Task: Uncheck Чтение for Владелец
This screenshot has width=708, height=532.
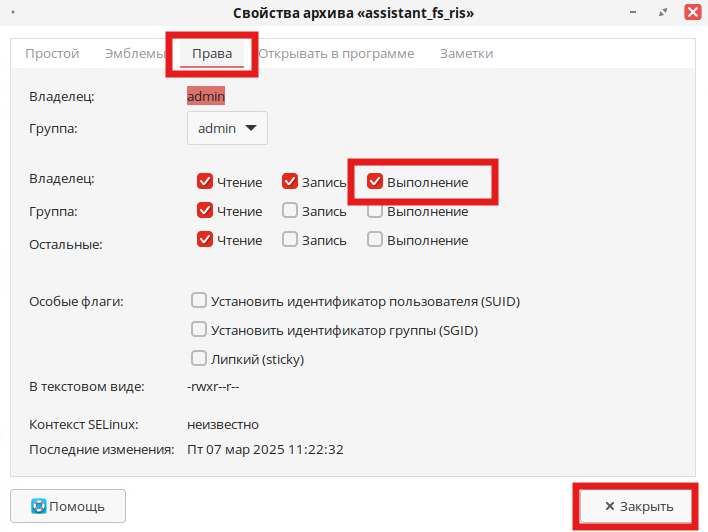Action: [205, 182]
